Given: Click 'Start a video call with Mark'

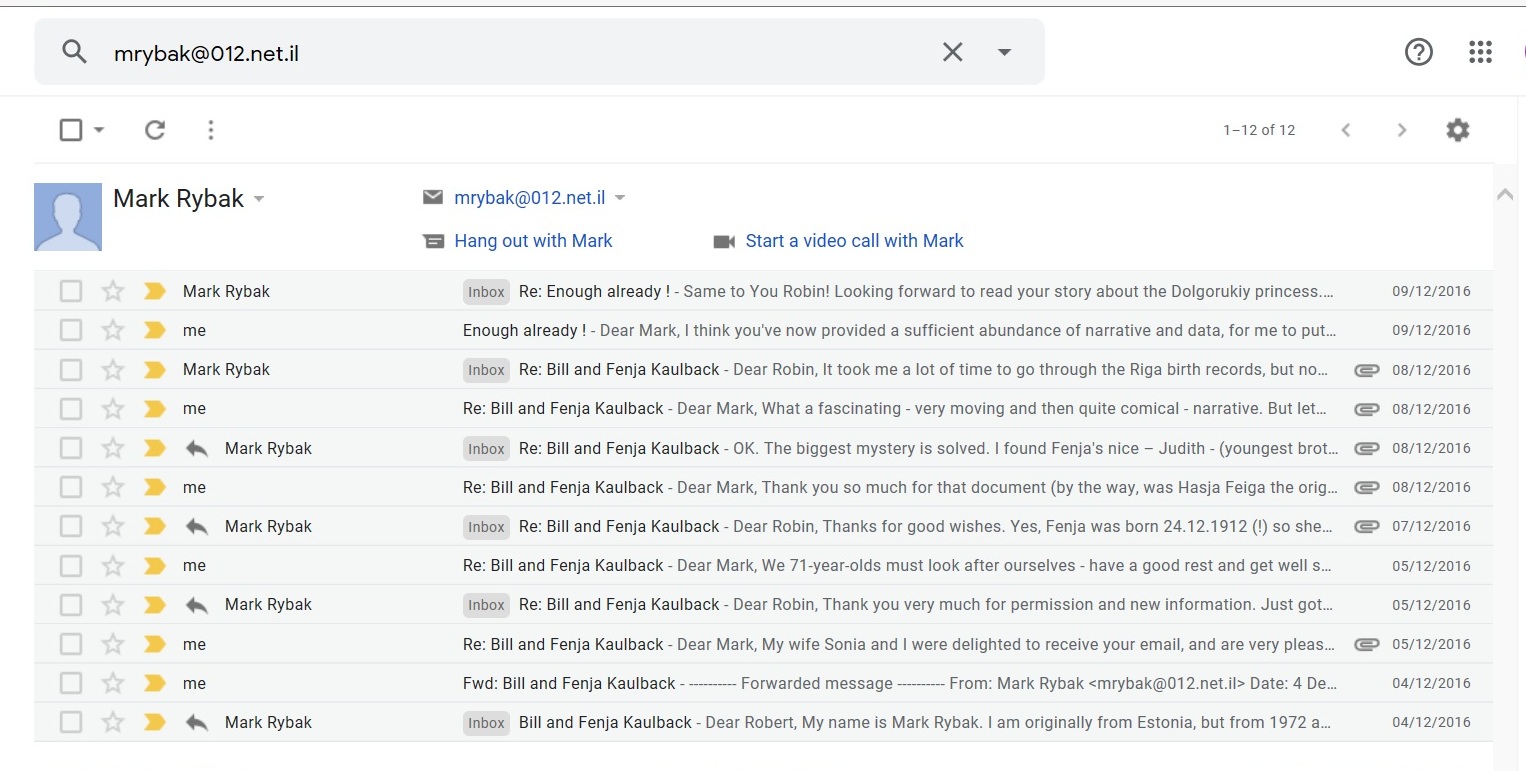Looking at the screenshot, I should 854,241.
